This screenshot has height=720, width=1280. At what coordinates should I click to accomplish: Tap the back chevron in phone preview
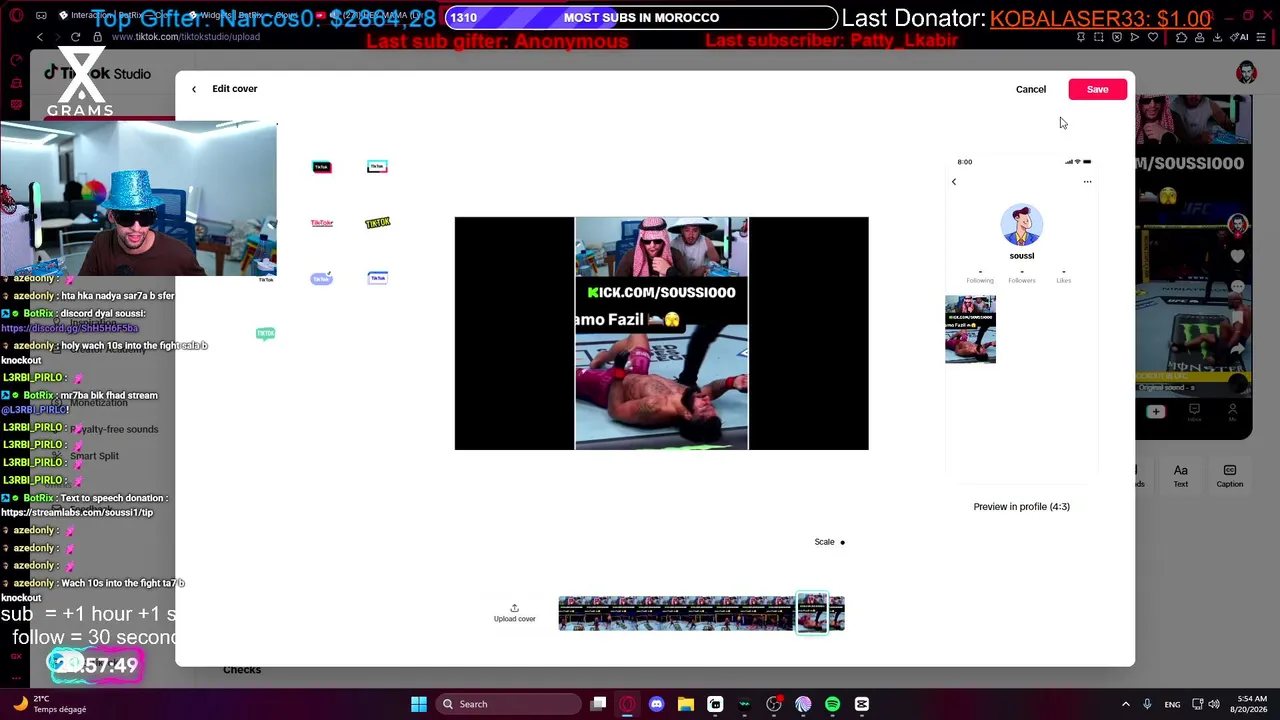954,182
